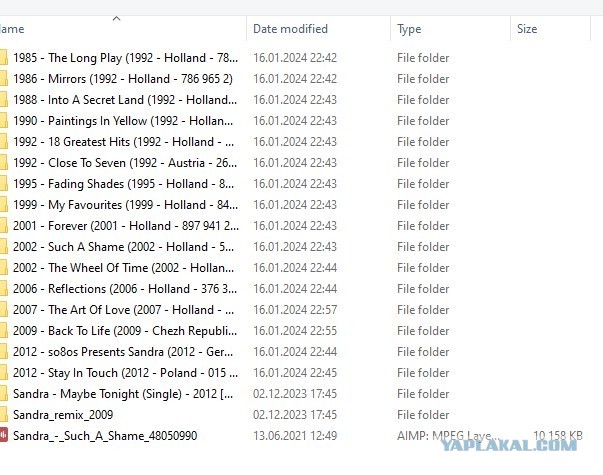Select the 2006 - Reflections folder
603x475 pixels.
point(125,289)
